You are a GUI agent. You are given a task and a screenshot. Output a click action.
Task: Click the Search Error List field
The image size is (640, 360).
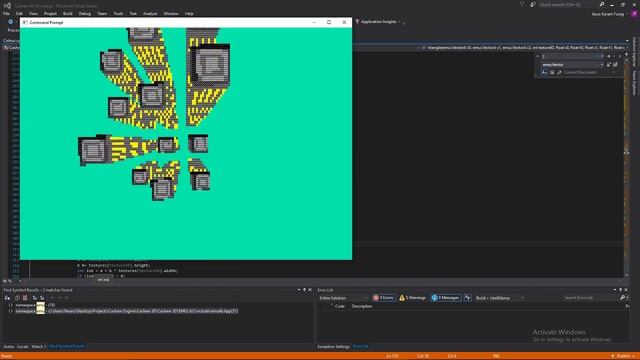[x=591, y=298]
